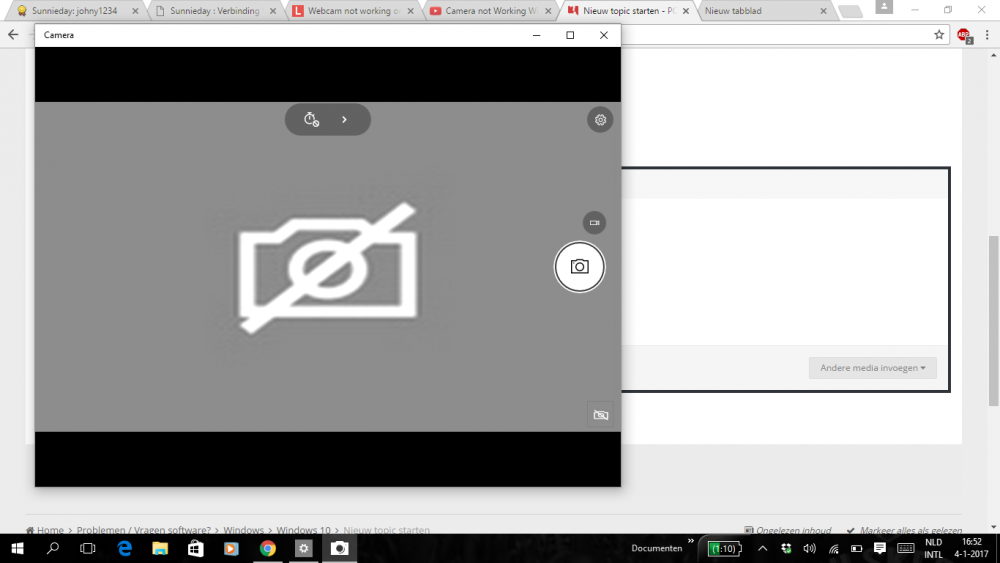This screenshot has height=563, width=1000.
Task: Open the Windows 10 breadcrumb link
Action: coord(304,530)
